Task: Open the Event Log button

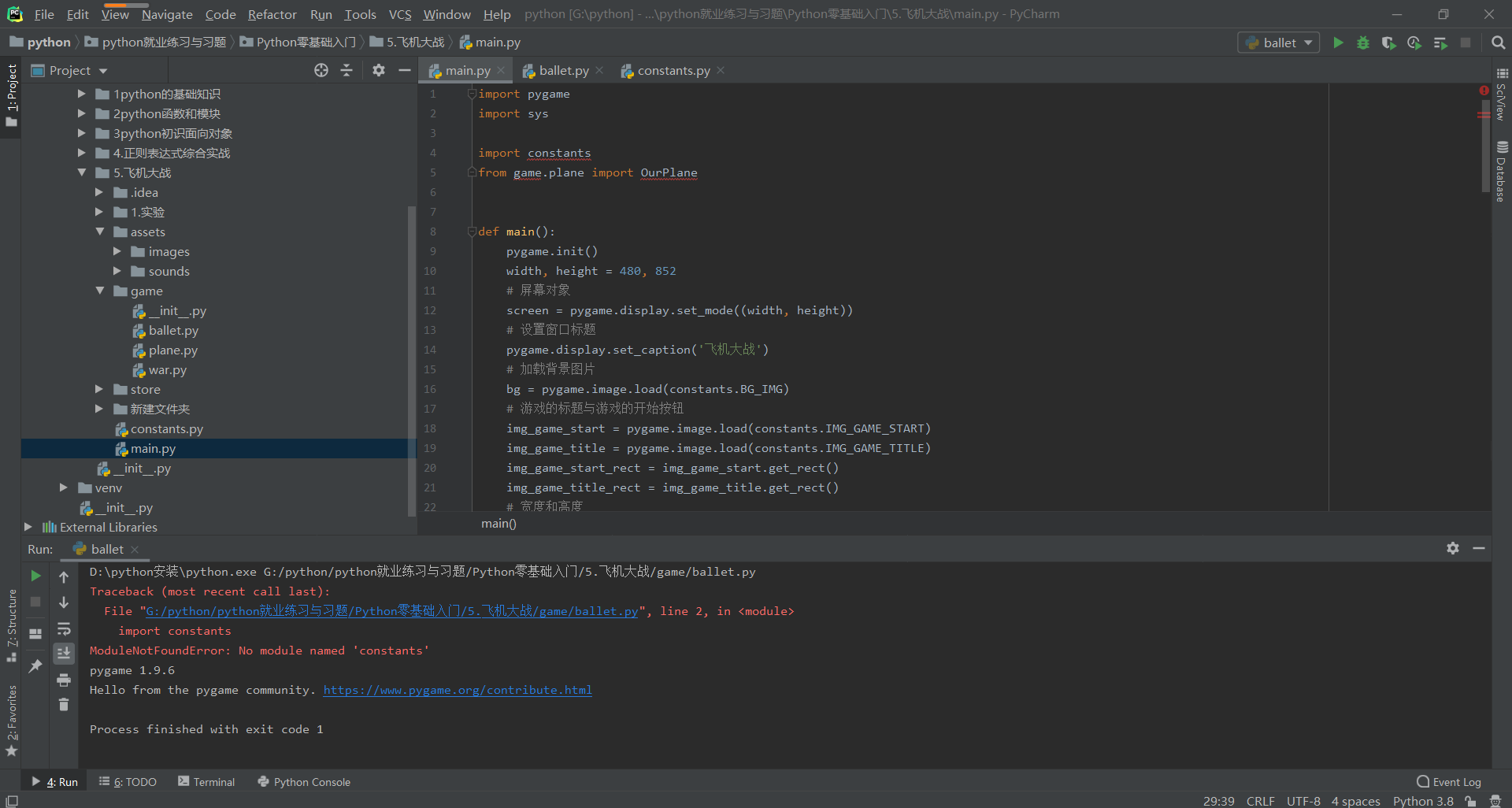Action: pos(1449,782)
